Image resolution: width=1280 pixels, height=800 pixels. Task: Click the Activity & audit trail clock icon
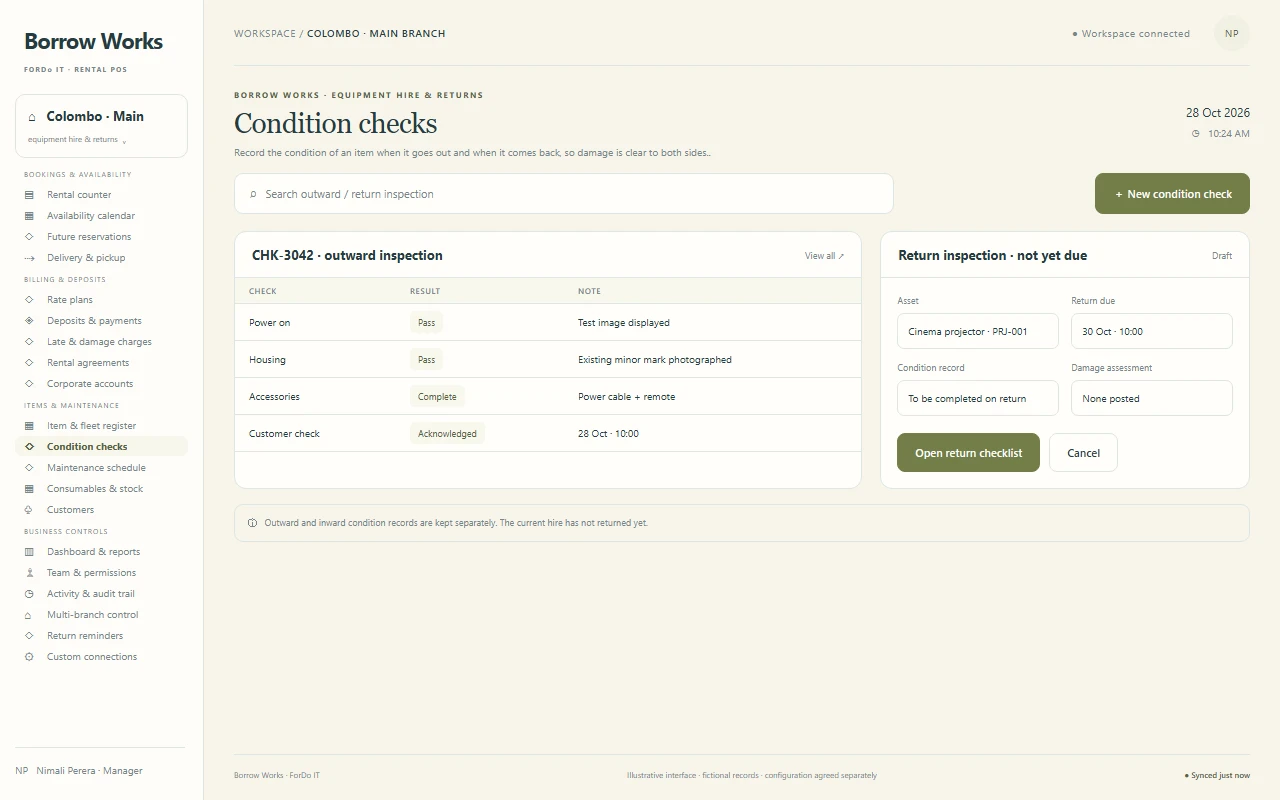pos(29,594)
